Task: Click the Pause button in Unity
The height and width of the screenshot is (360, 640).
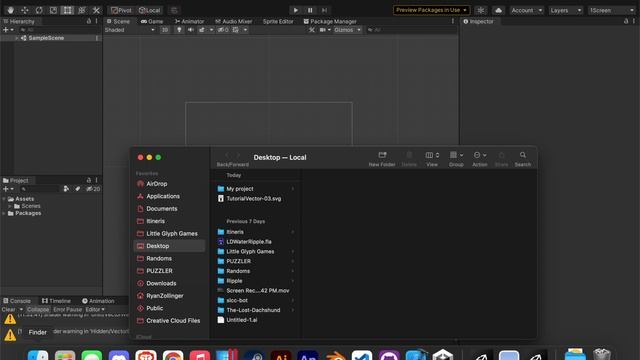Action: (310, 10)
